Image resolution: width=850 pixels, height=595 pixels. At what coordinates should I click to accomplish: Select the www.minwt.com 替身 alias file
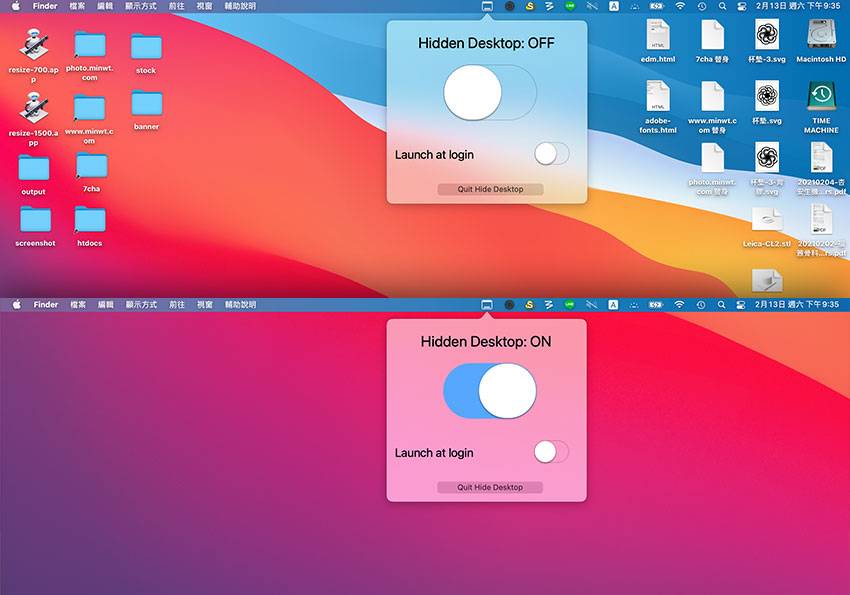click(x=712, y=97)
